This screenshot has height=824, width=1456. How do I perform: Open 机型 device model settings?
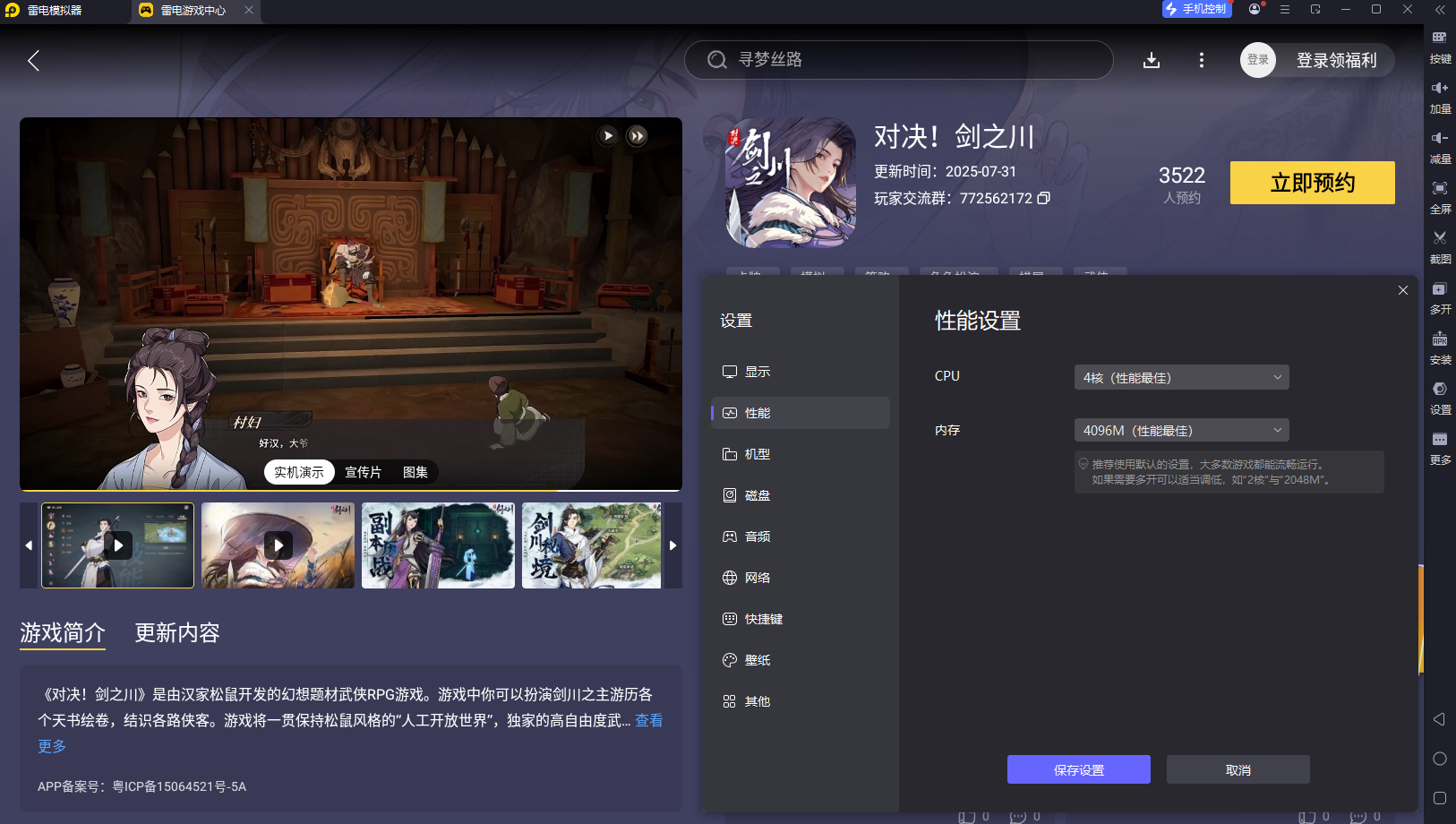801,454
